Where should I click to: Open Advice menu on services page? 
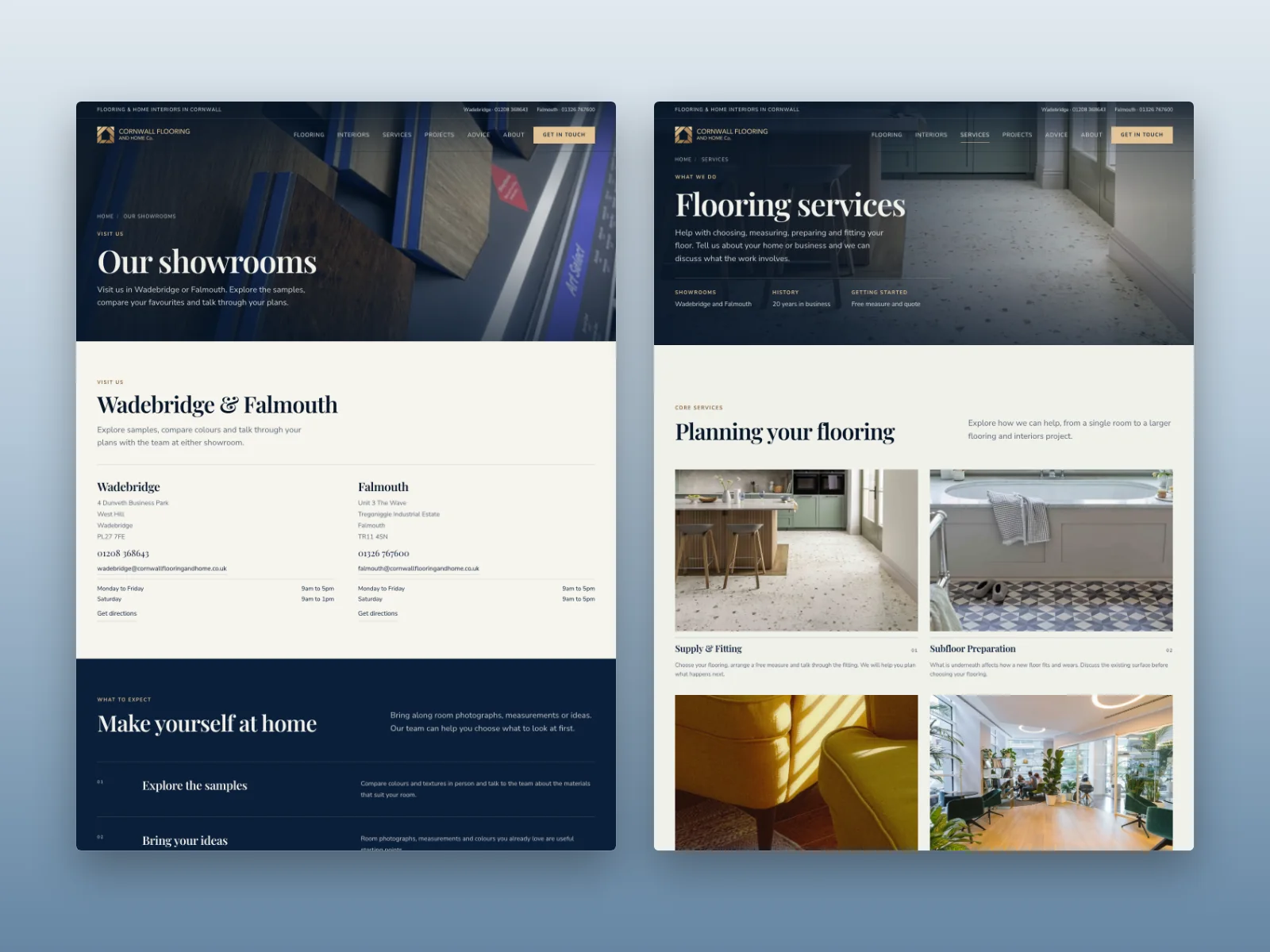(x=1056, y=135)
